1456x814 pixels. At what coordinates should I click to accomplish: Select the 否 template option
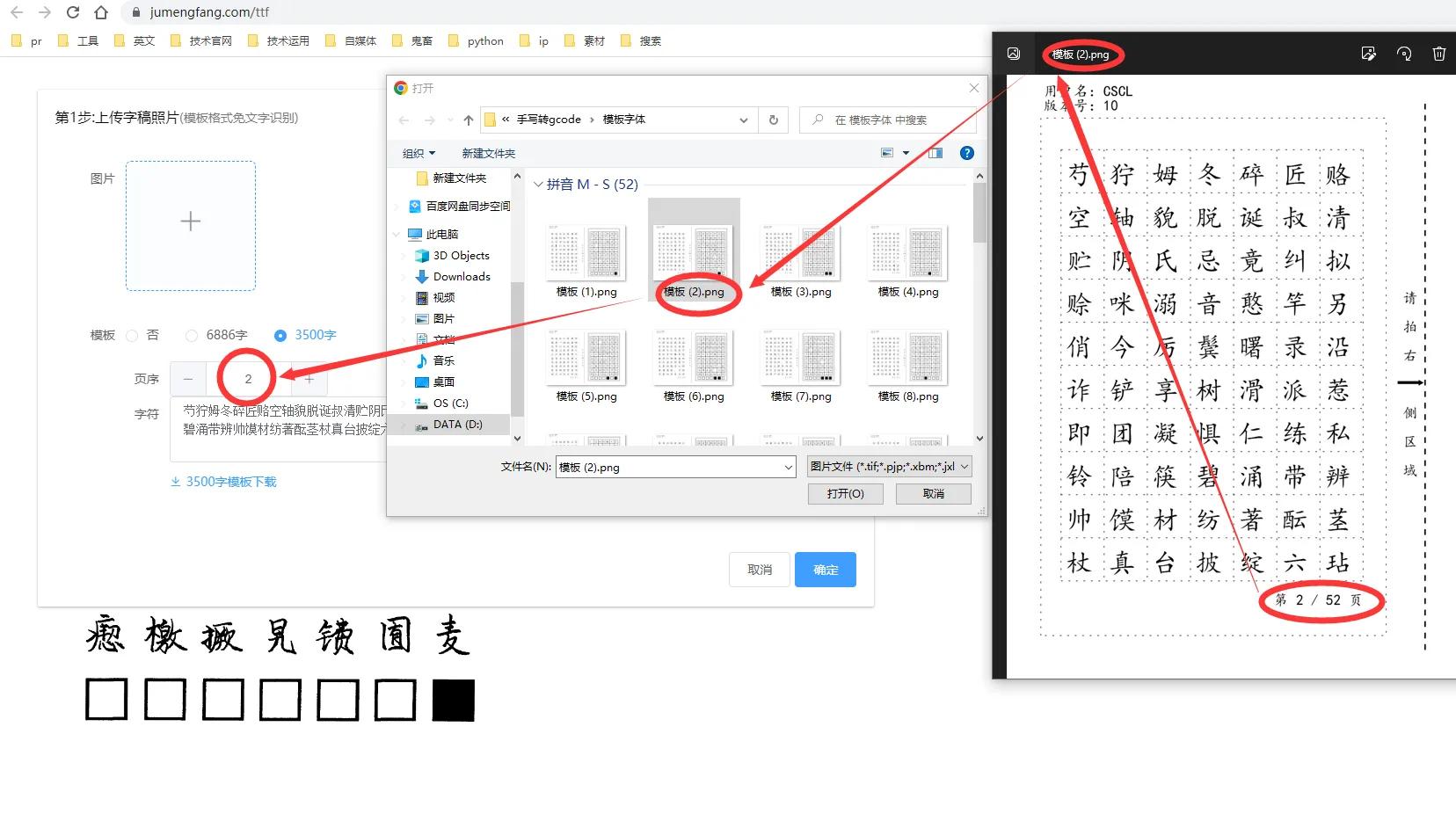pos(135,335)
